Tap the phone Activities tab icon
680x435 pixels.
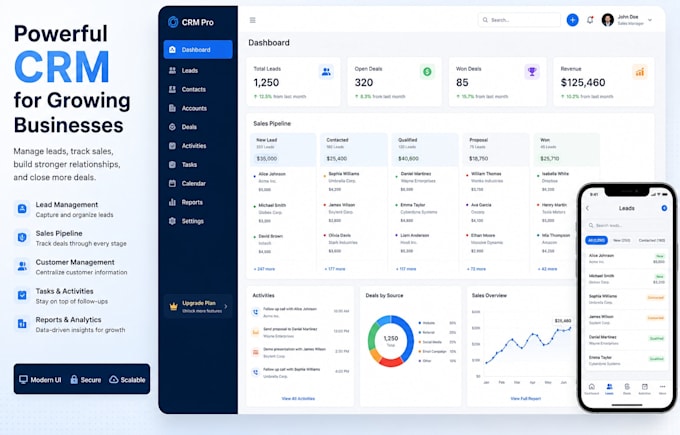point(644,387)
